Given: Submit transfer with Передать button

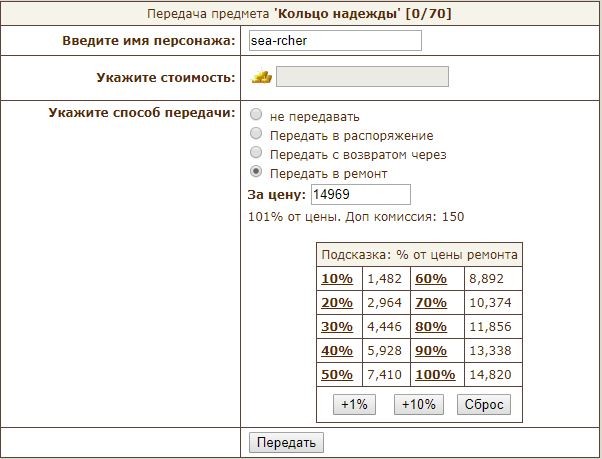Looking at the screenshot, I should (286, 442).
